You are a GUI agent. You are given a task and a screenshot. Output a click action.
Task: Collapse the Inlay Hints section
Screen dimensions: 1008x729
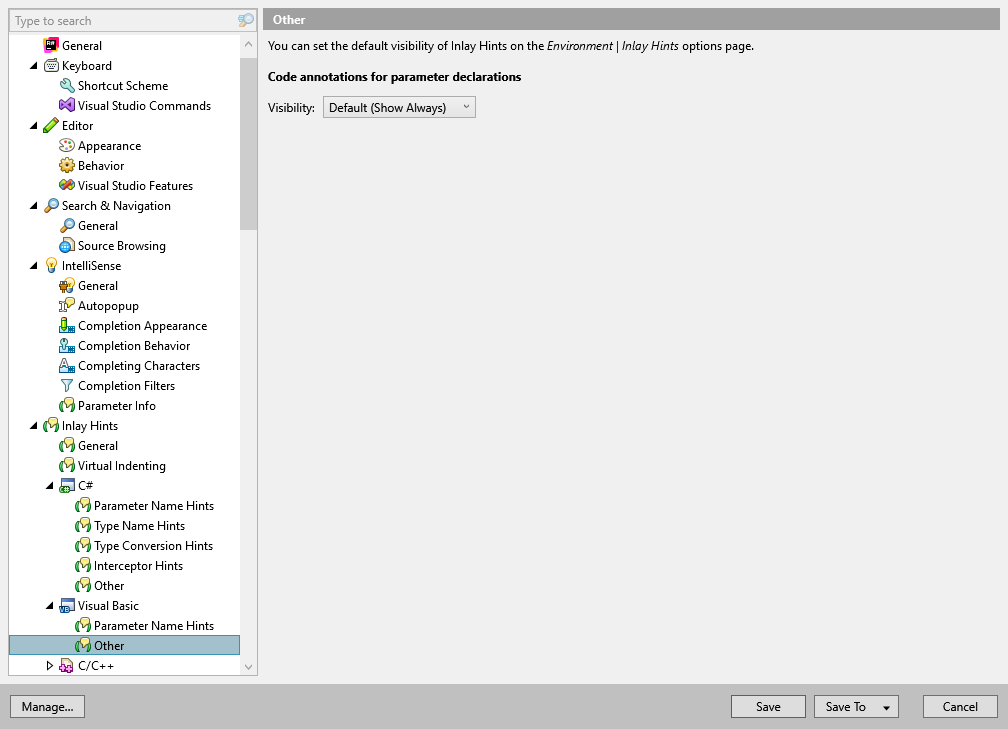click(x=32, y=425)
